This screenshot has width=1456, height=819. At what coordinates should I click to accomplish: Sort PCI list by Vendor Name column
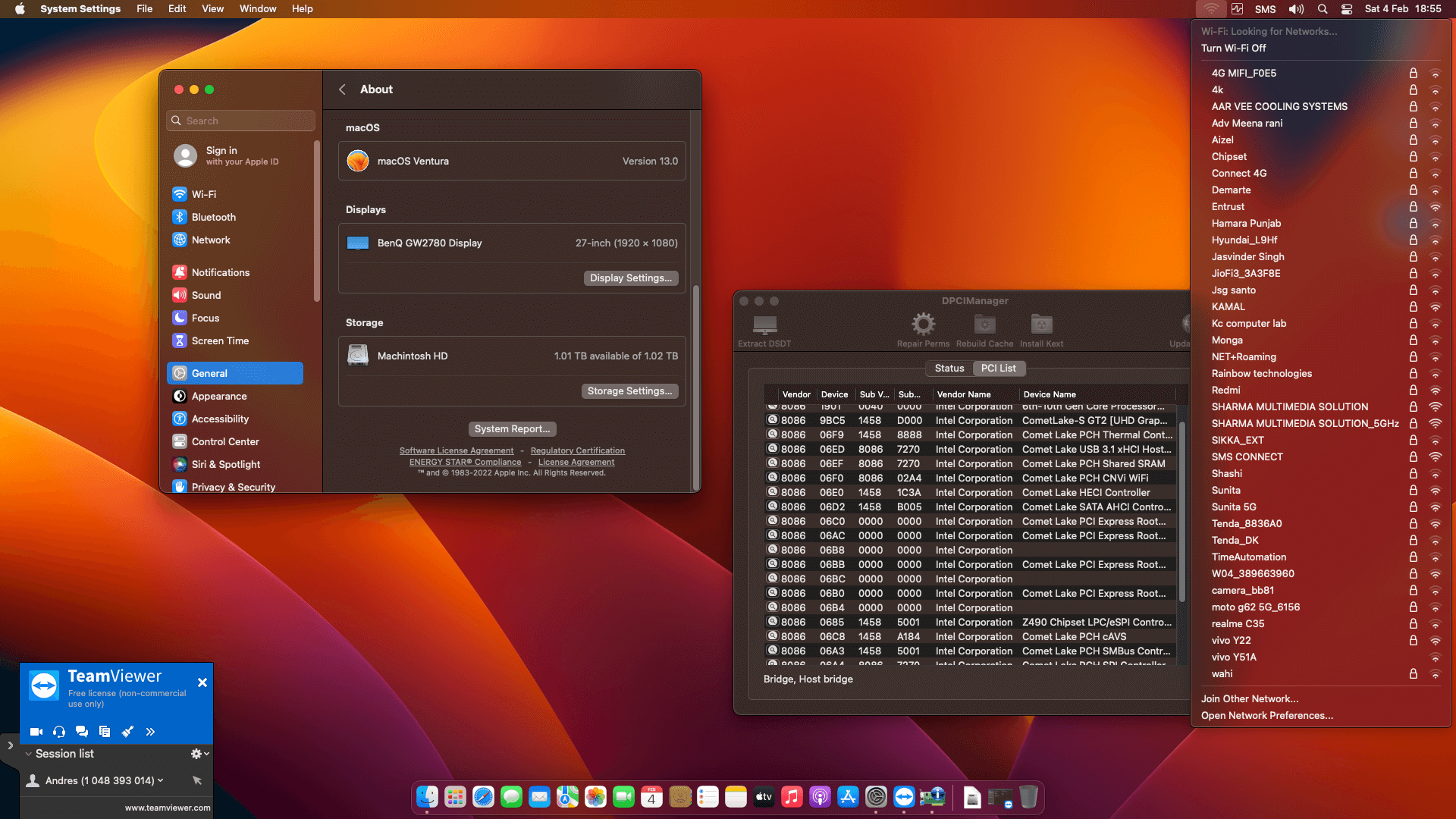tap(975, 394)
